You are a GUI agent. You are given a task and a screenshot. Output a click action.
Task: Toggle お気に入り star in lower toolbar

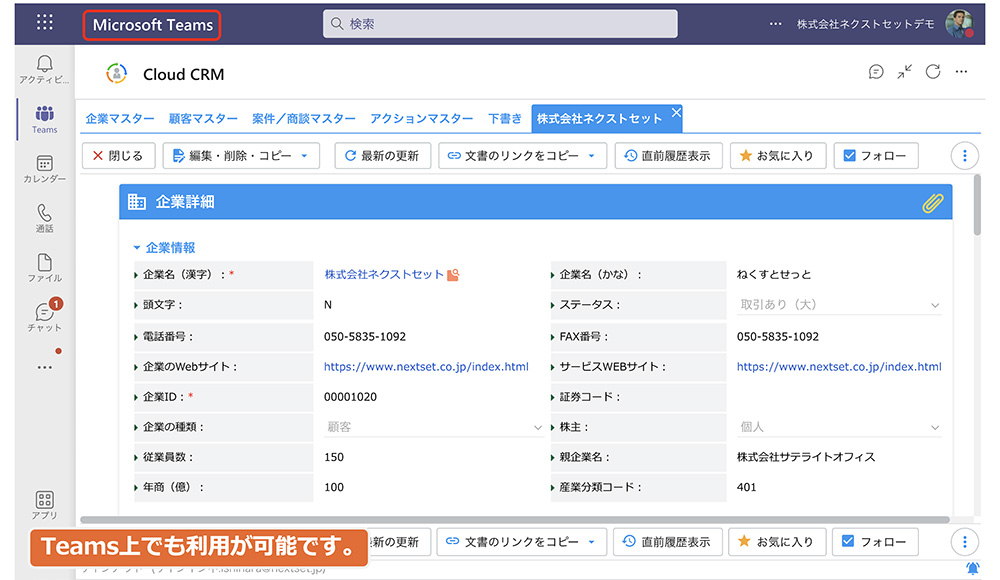click(x=744, y=541)
